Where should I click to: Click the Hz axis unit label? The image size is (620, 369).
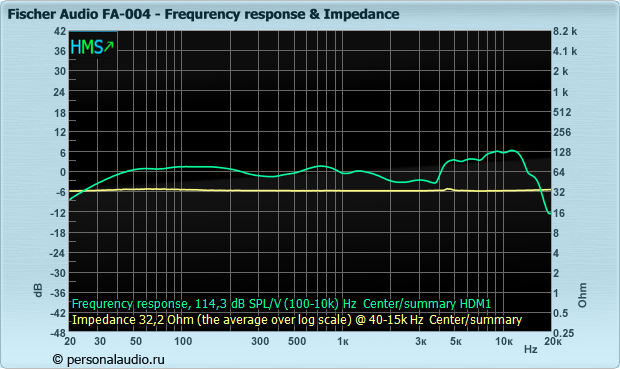point(531,349)
